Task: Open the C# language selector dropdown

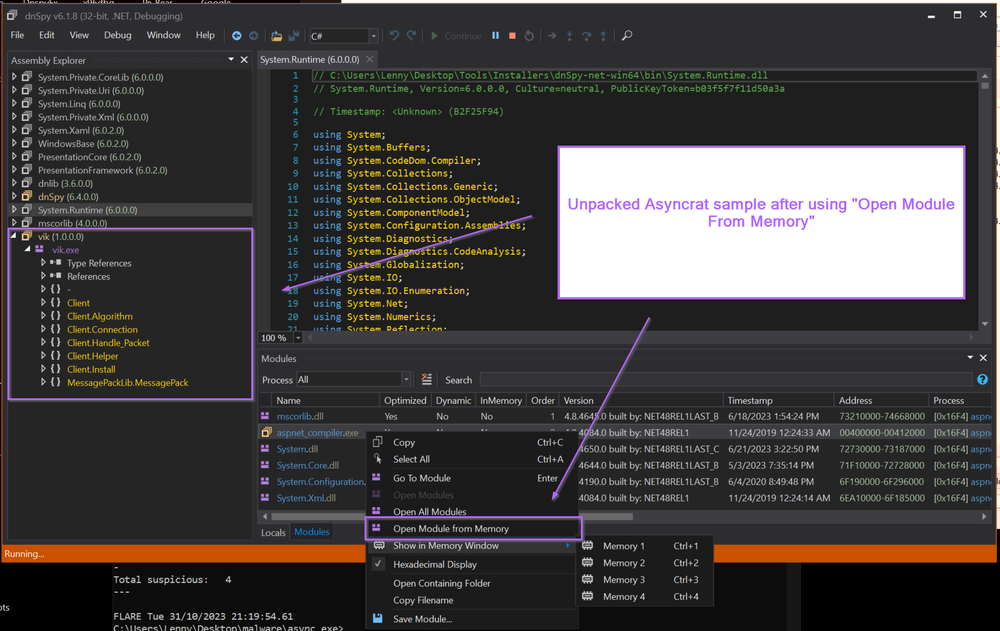Action: click(x=373, y=35)
